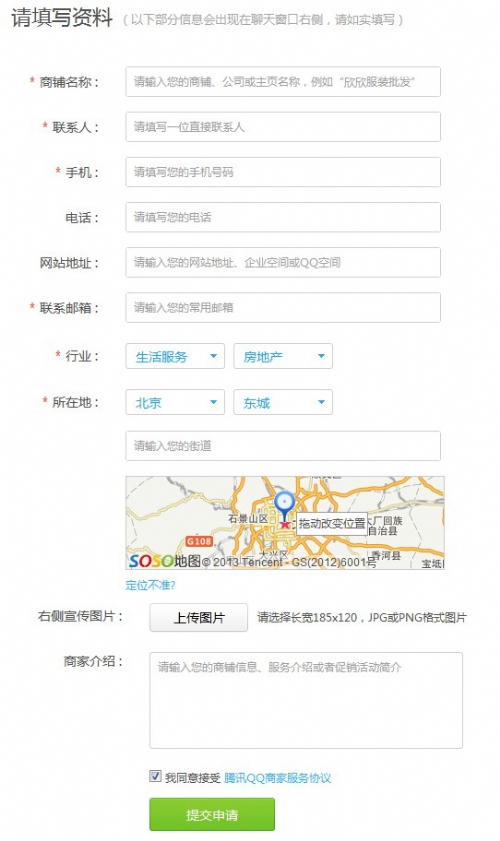
Task: Click the 行业 label
Action: pyautogui.click(x=82, y=356)
